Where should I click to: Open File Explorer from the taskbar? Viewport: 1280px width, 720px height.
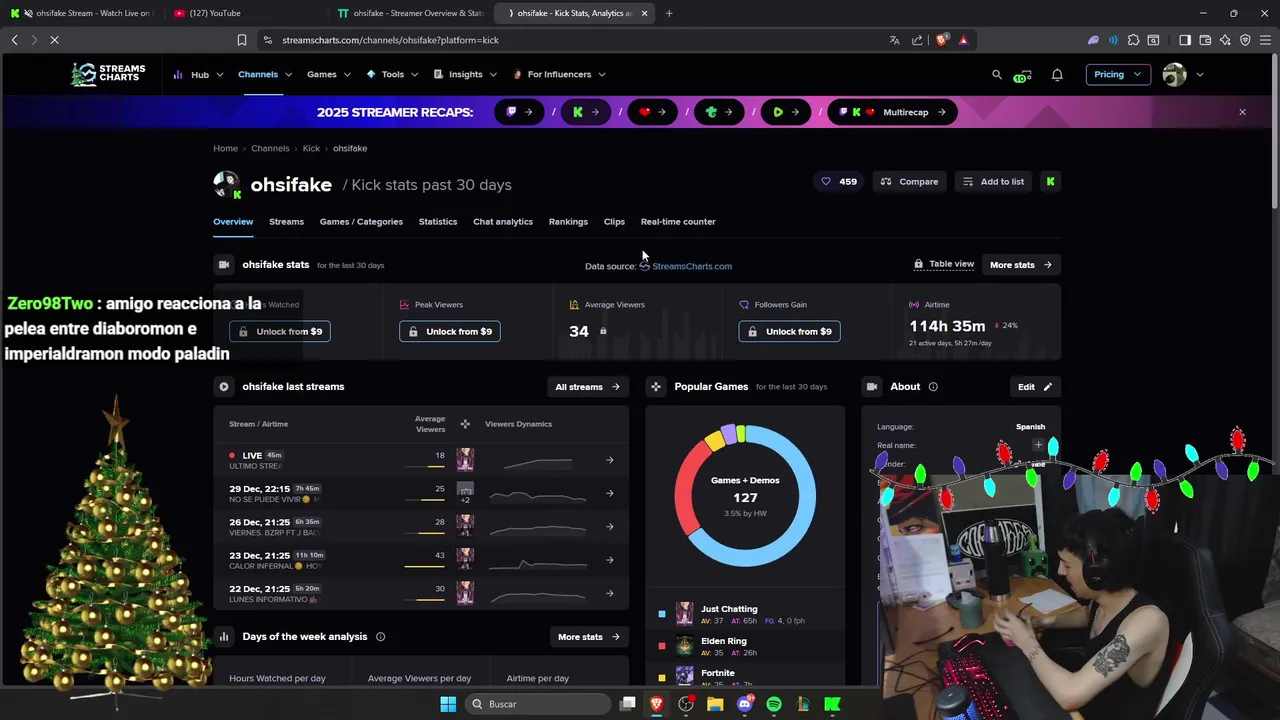(715, 704)
